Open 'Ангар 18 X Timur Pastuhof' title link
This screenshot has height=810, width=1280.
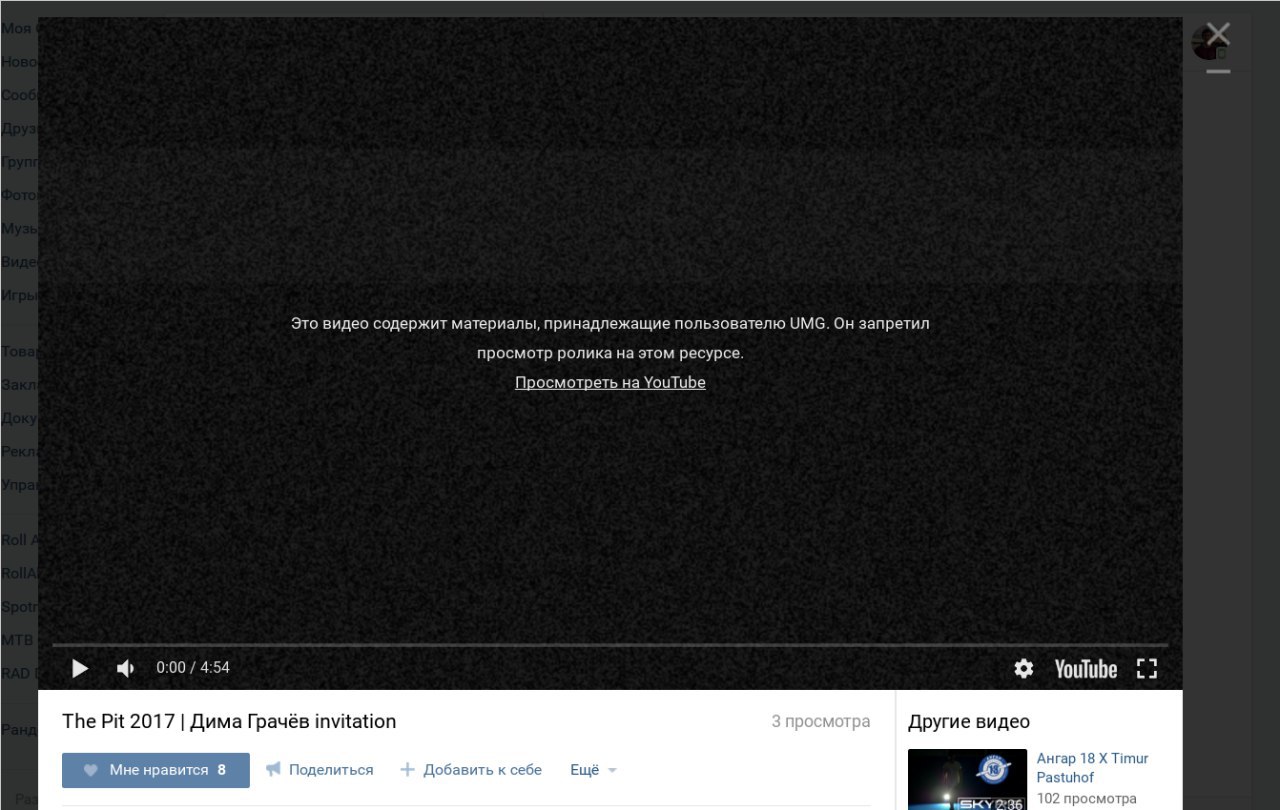point(1092,768)
